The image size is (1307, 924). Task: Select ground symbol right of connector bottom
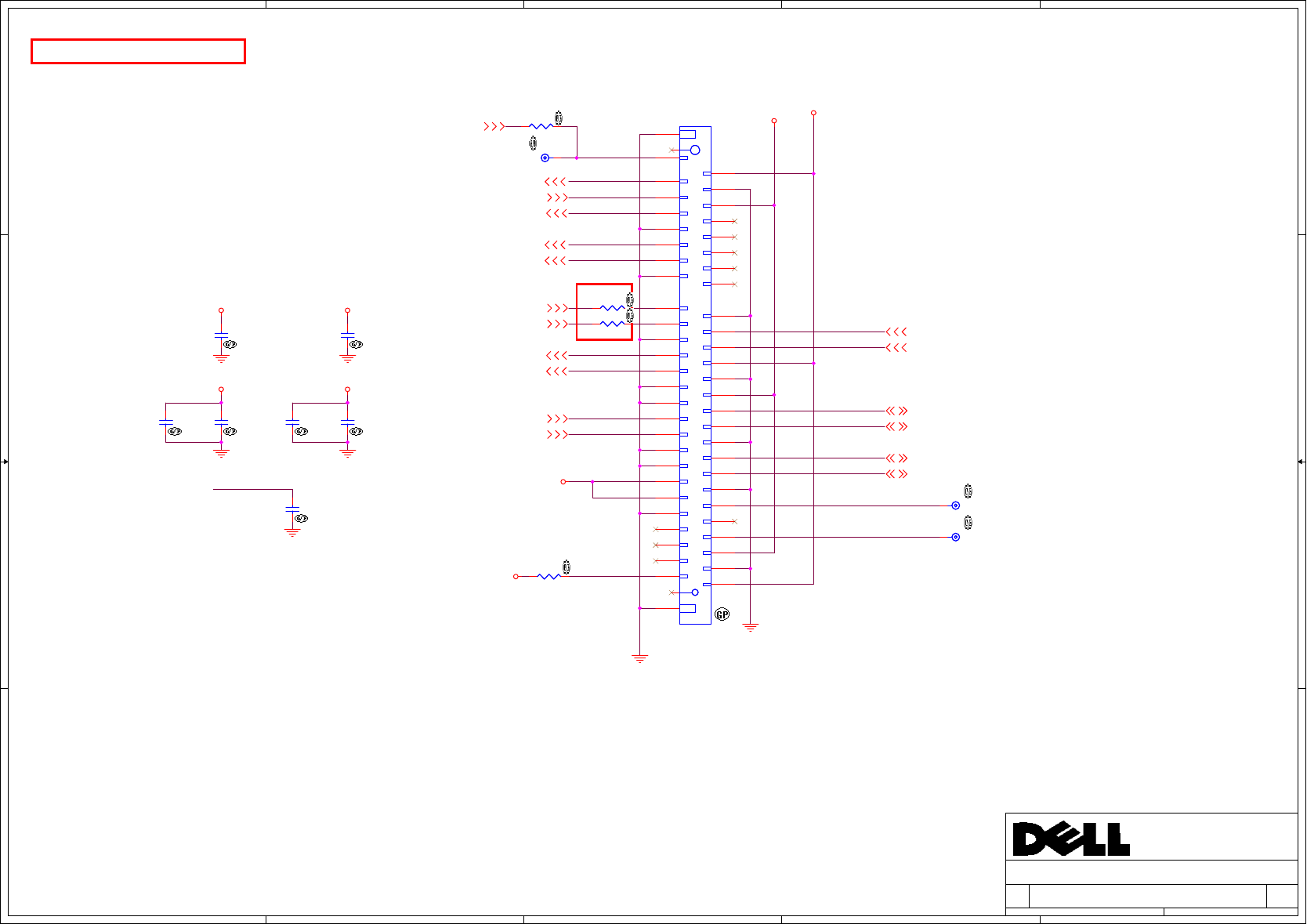pyautogui.click(x=750, y=627)
